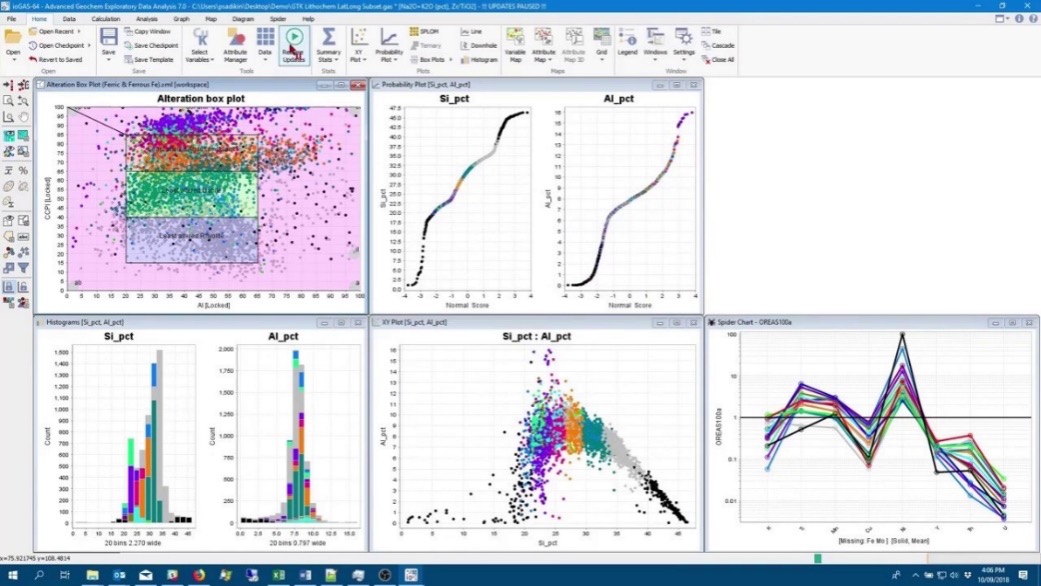Toggle the closed padlock lock-axes button

point(8,287)
